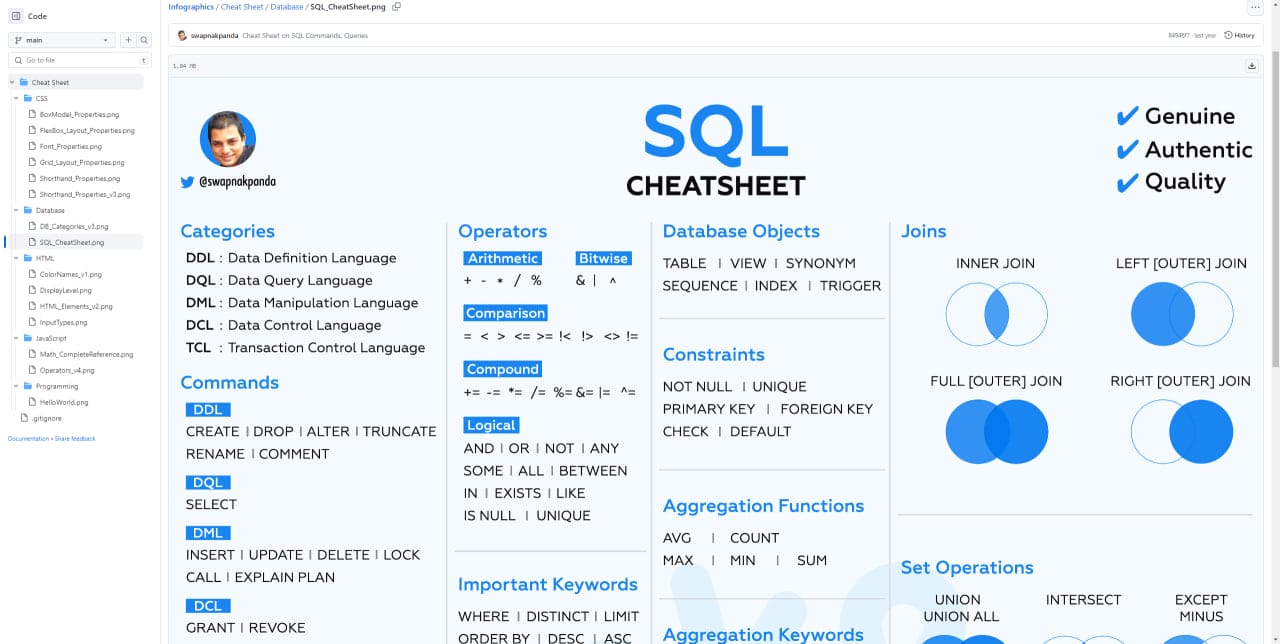Collapse the CSS folder chevron
The image size is (1280, 644).
click(x=16, y=98)
